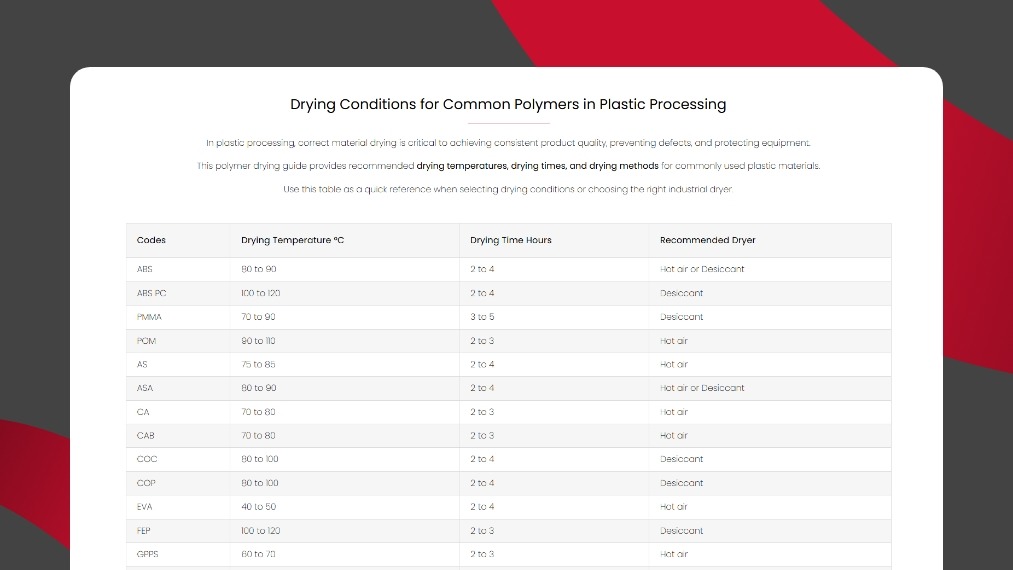This screenshot has height=570, width=1013.
Task: Select the ABS PC code cell
Action: click(x=151, y=293)
